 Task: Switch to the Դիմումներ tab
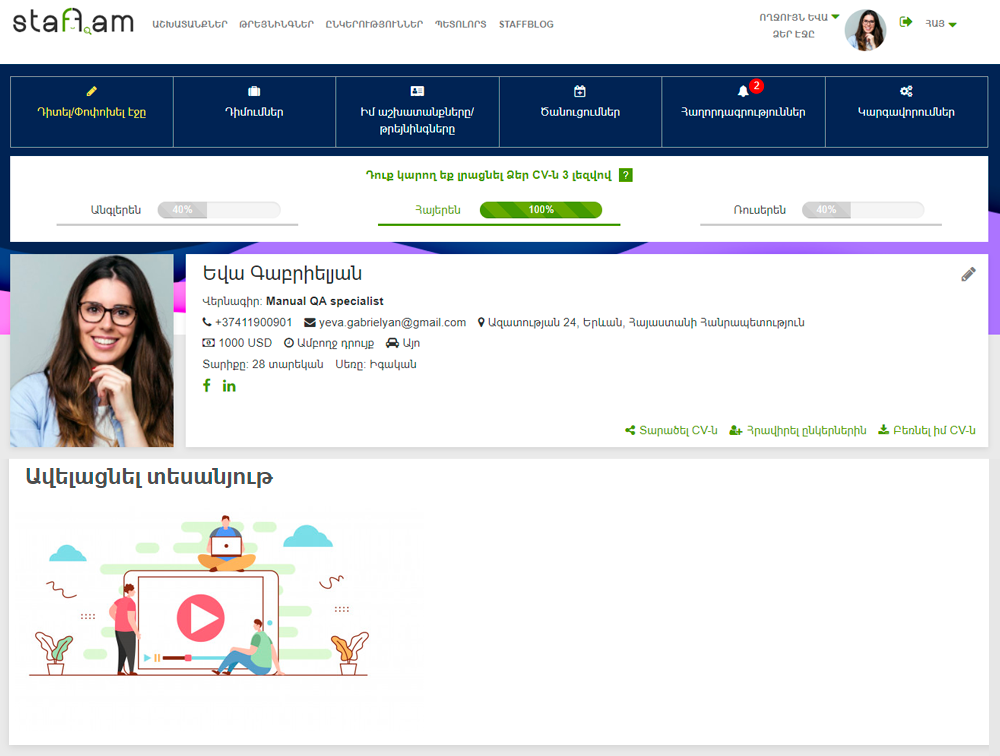tap(254, 112)
